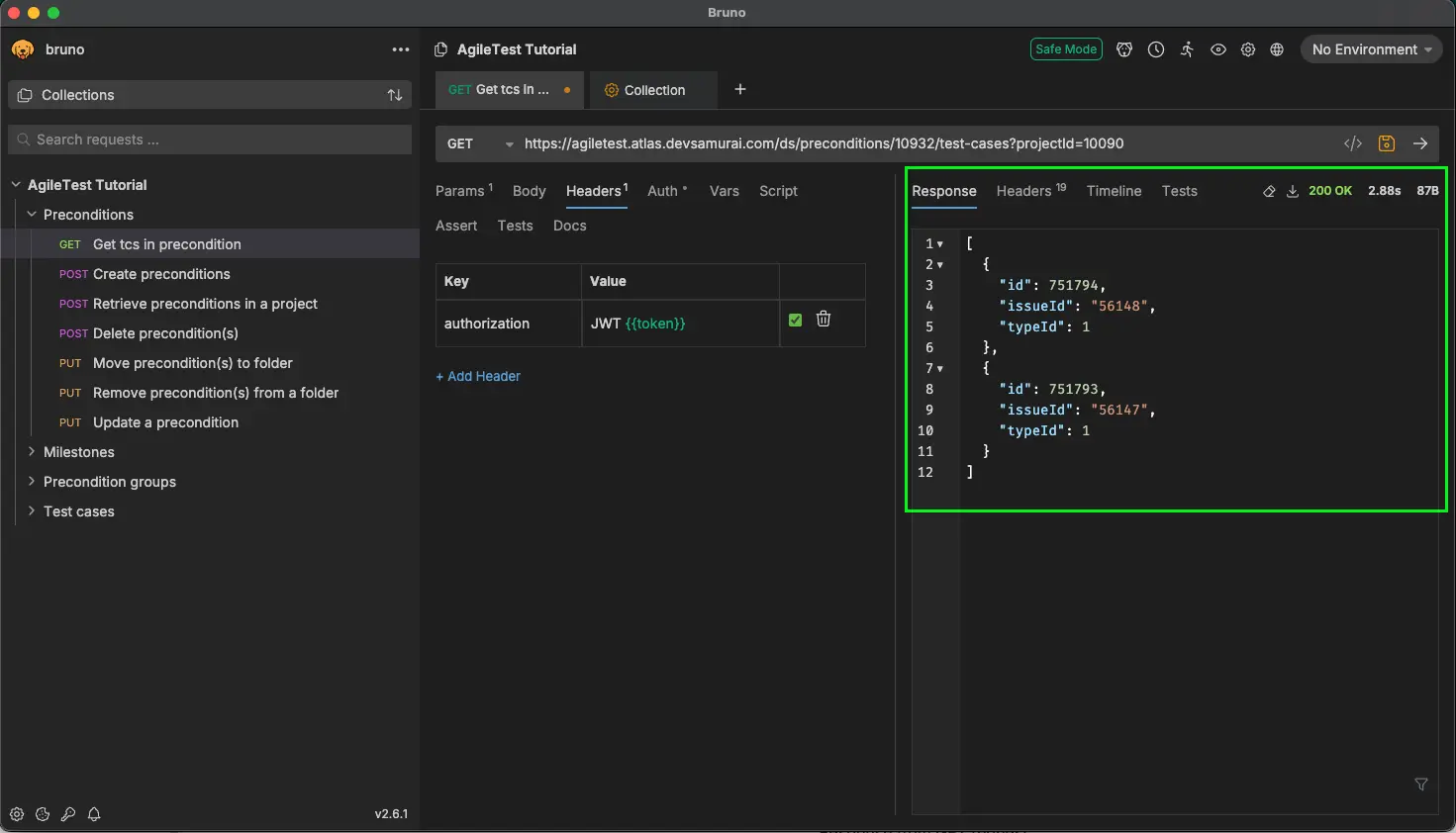Image resolution: width=1456 pixels, height=833 pixels.
Task: Click the key icon in bottom sidebar
Action: coord(68,814)
